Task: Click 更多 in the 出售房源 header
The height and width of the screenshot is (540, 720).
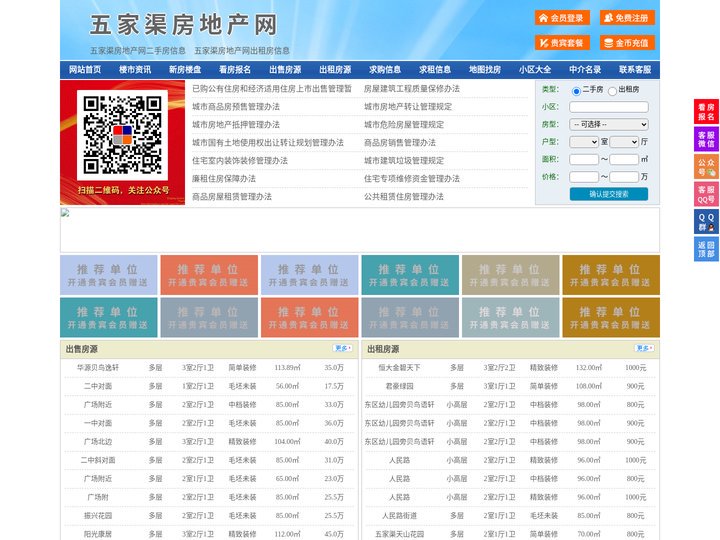Action: click(343, 349)
